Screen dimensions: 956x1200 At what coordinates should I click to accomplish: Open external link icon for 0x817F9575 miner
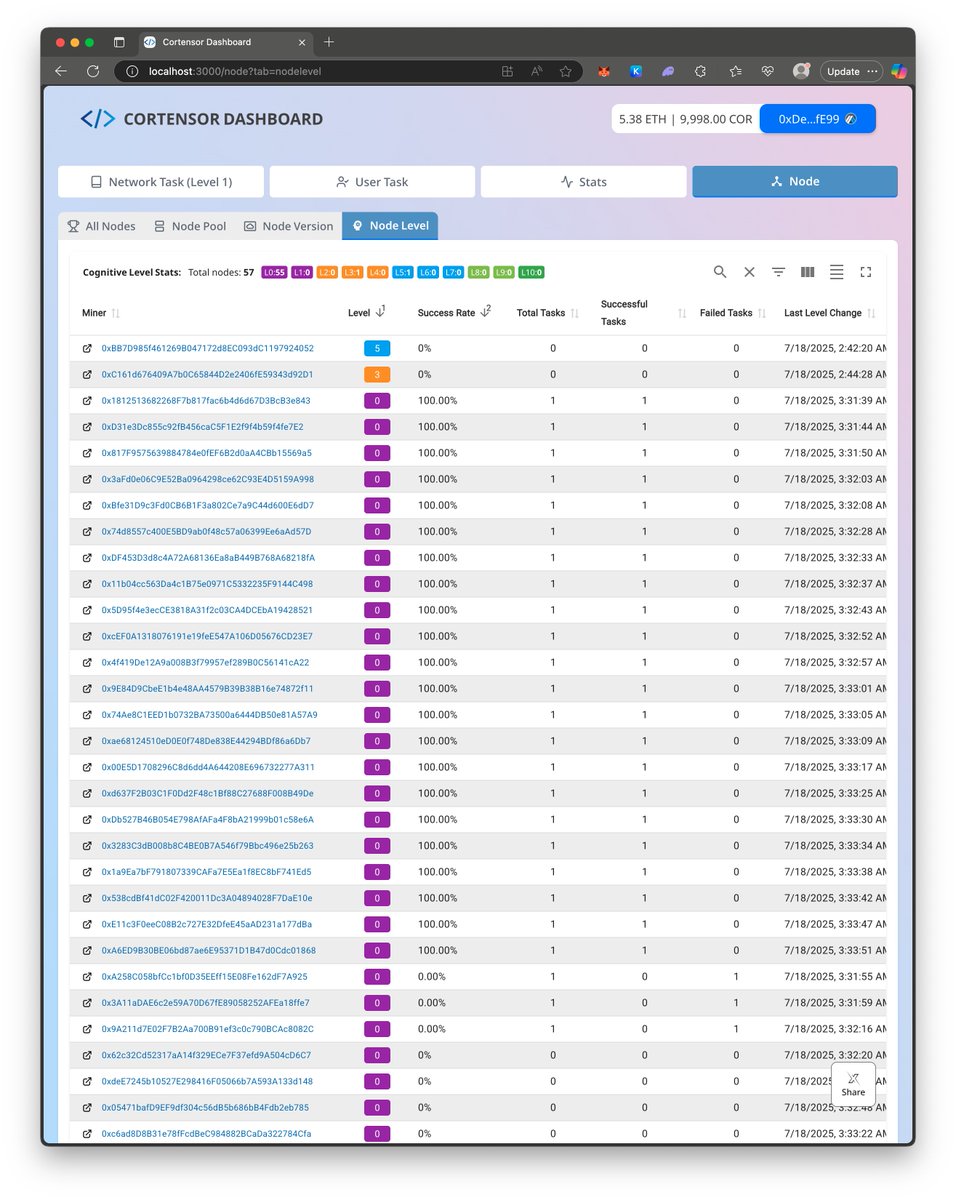point(87,453)
